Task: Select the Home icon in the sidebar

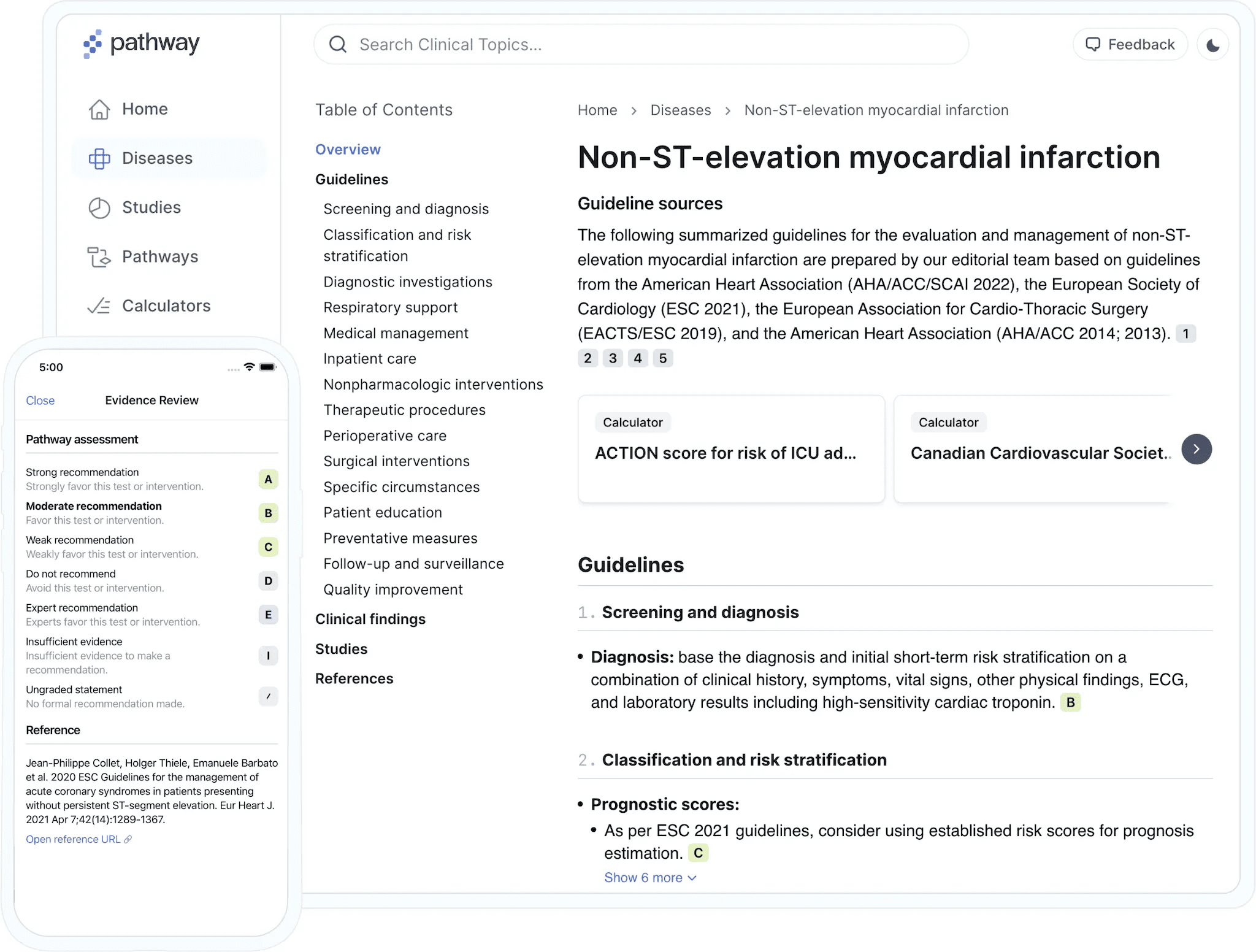Action: (x=99, y=109)
